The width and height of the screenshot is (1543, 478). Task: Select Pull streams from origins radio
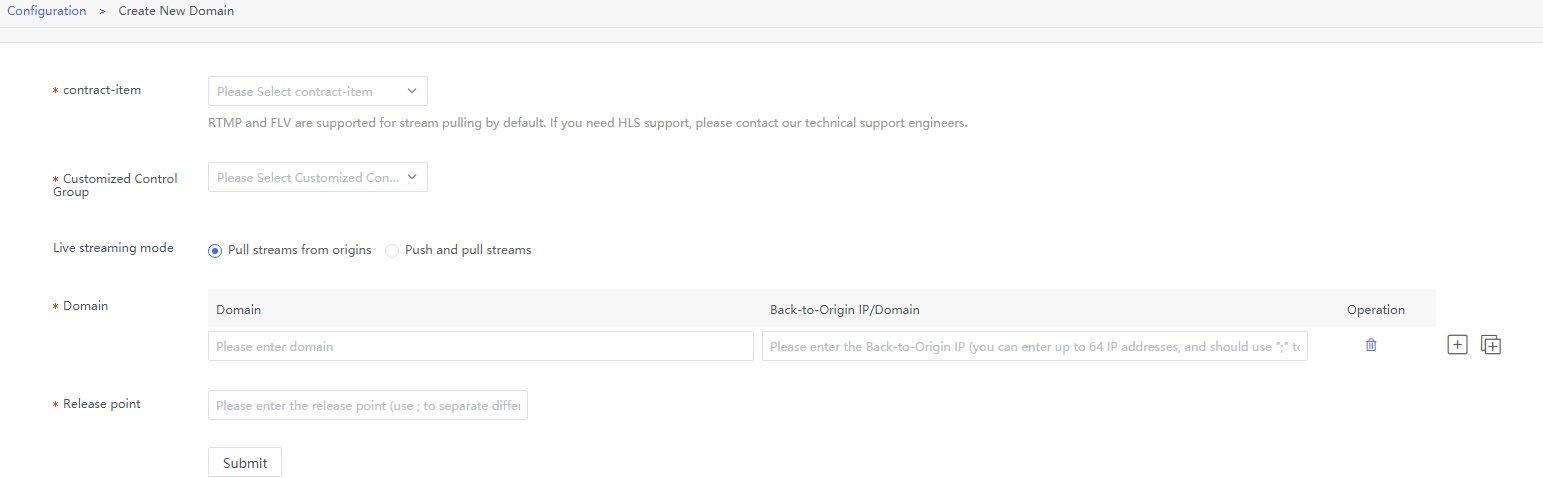(215, 250)
